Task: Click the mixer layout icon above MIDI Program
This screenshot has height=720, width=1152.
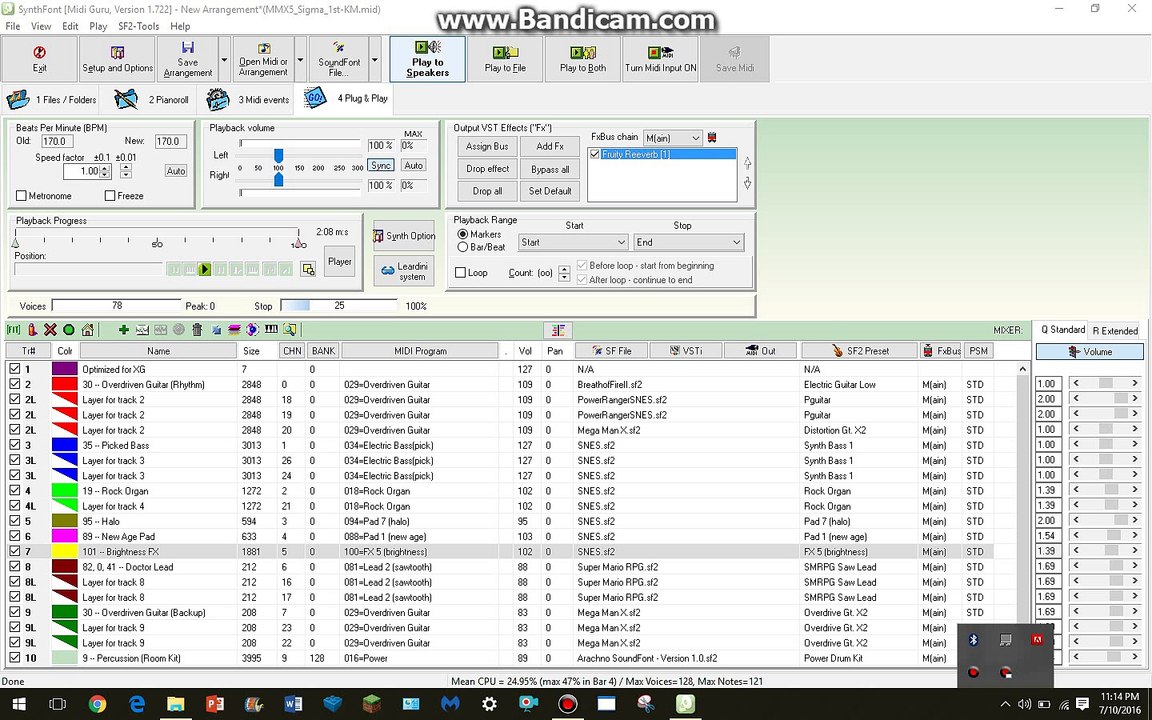Action: click(x=558, y=331)
